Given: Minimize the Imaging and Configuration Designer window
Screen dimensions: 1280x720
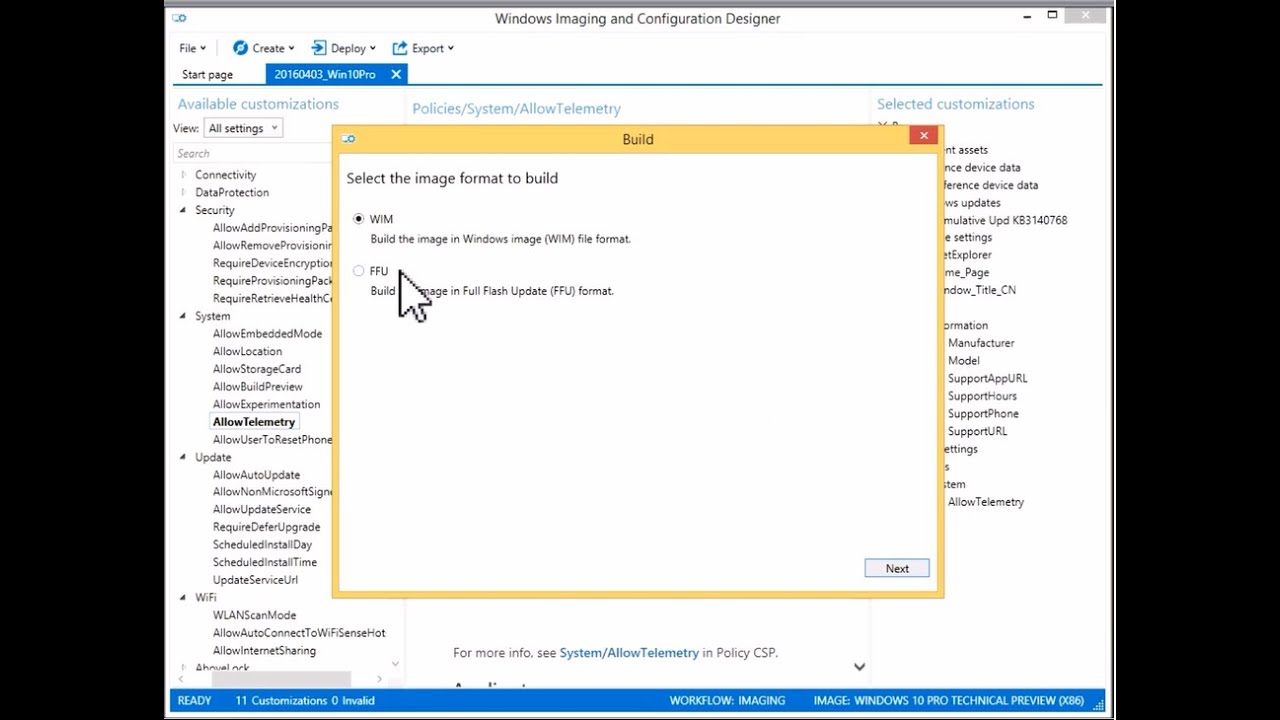Looking at the screenshot, I should click(x=1027, y=16).
